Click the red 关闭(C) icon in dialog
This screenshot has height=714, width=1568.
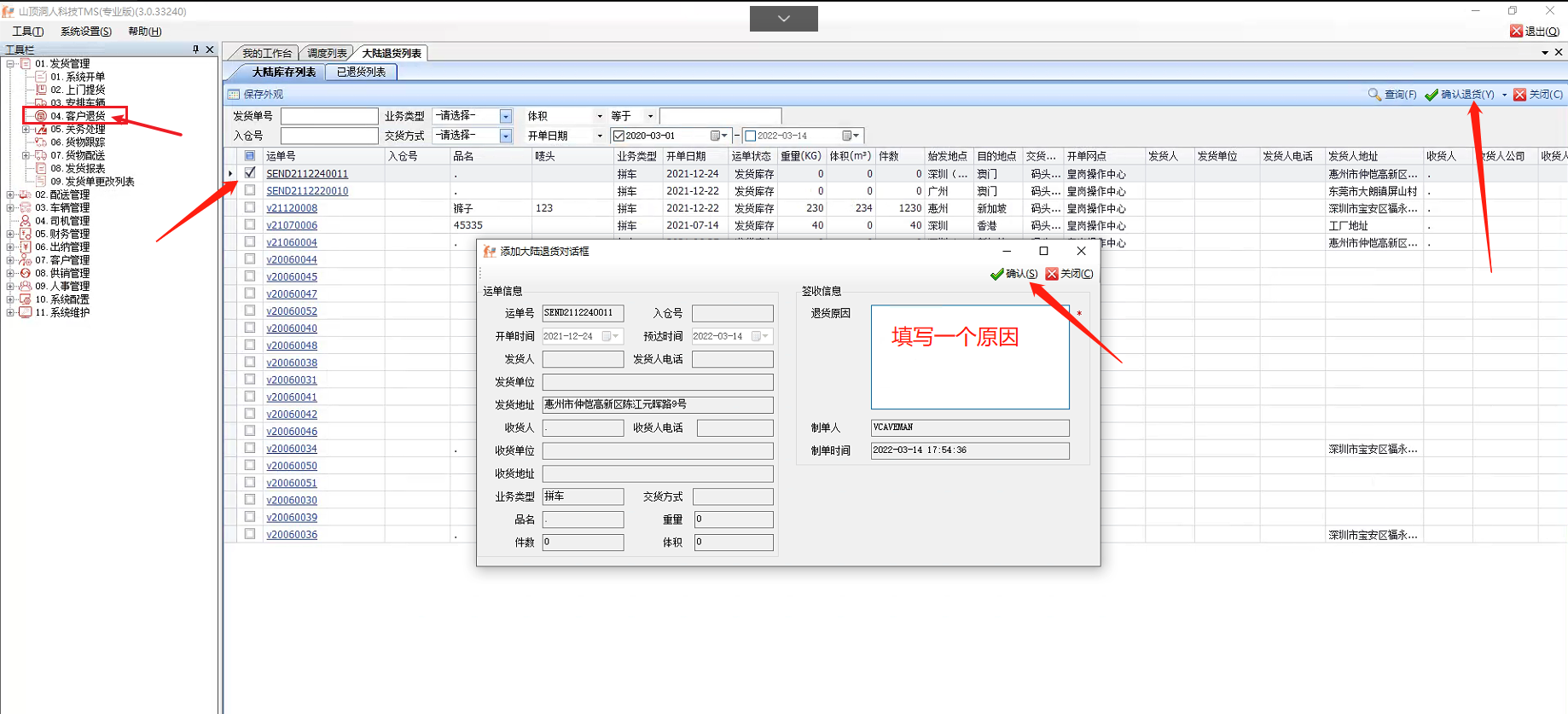click(x=1052, y=274)
